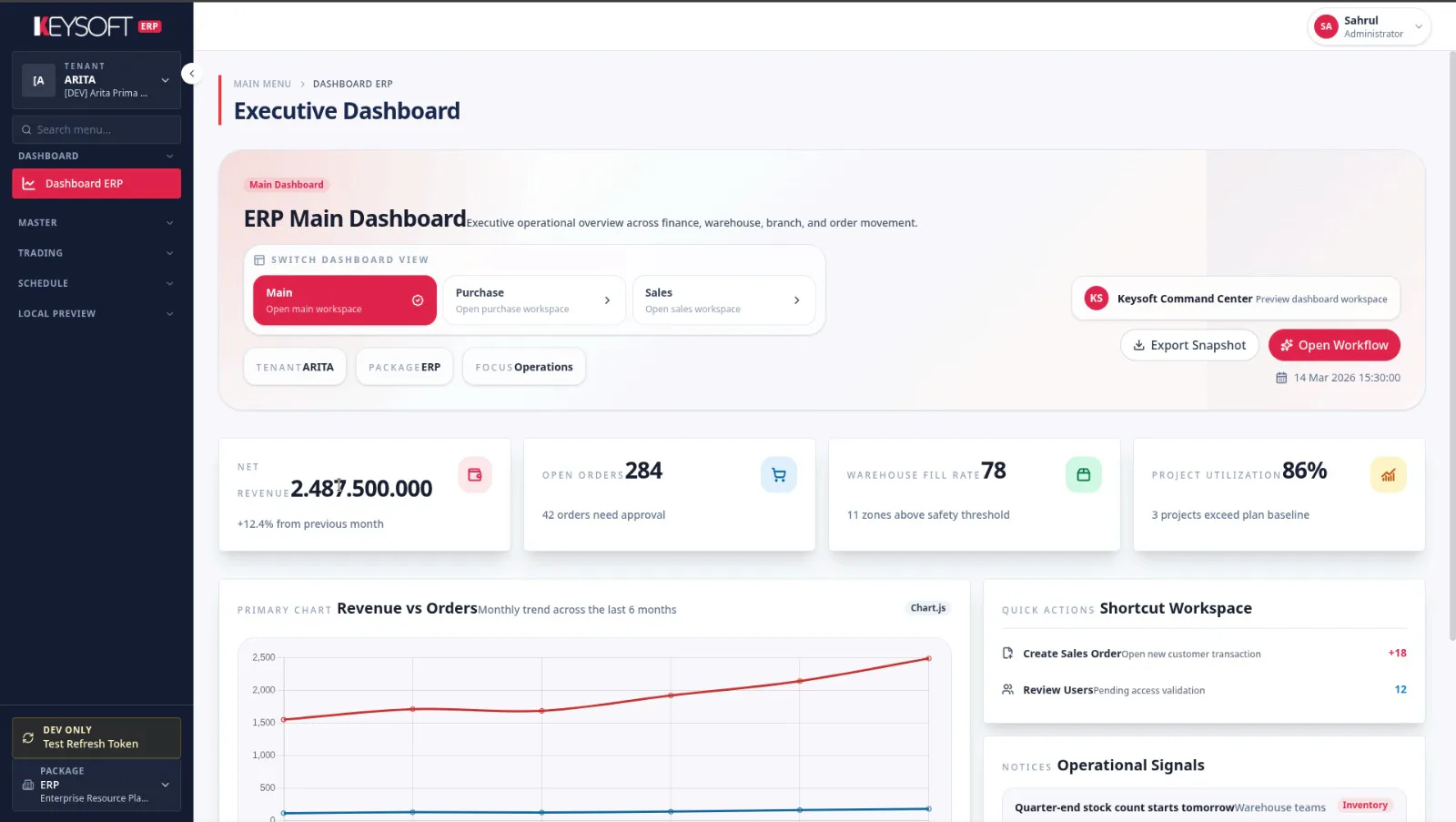Open Review Users shortcut

click(x=1204, y=690)
